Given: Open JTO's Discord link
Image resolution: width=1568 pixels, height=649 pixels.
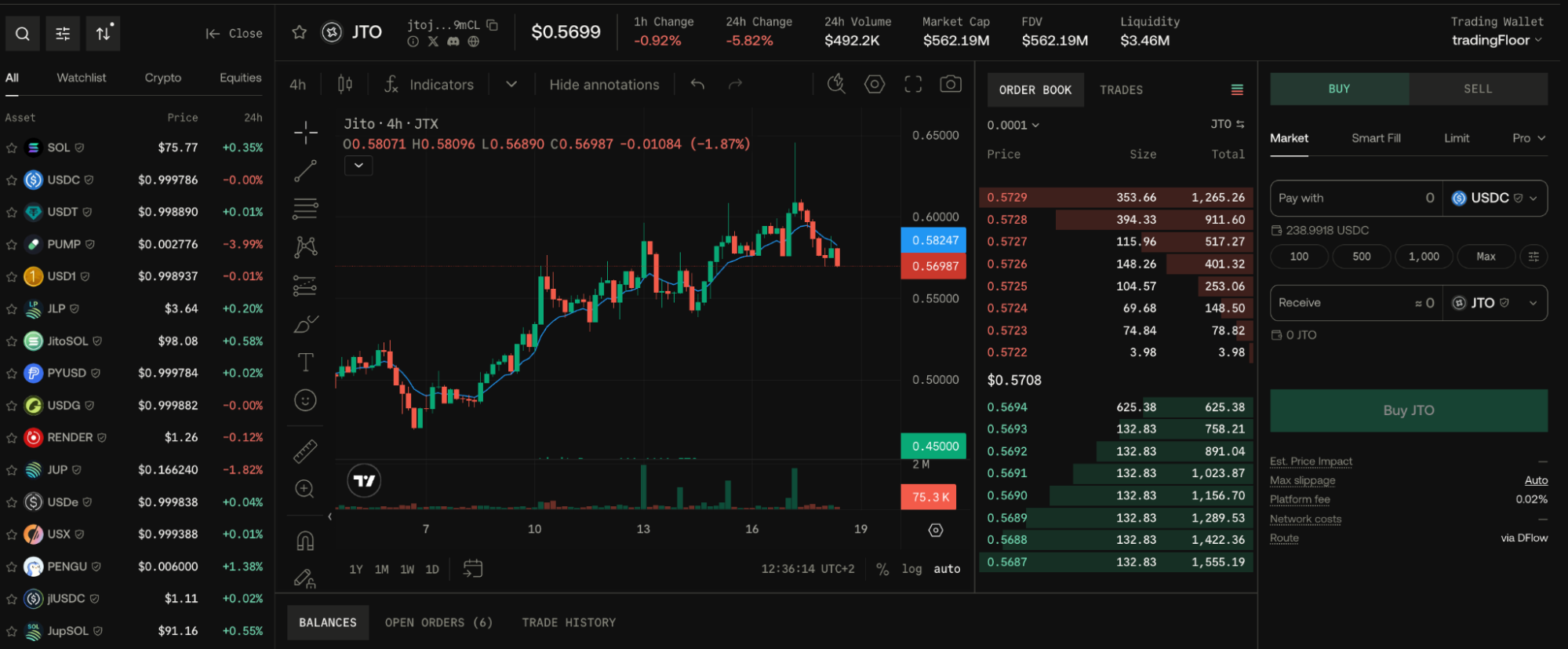Looking at the screenshot, I should (453, 42).
